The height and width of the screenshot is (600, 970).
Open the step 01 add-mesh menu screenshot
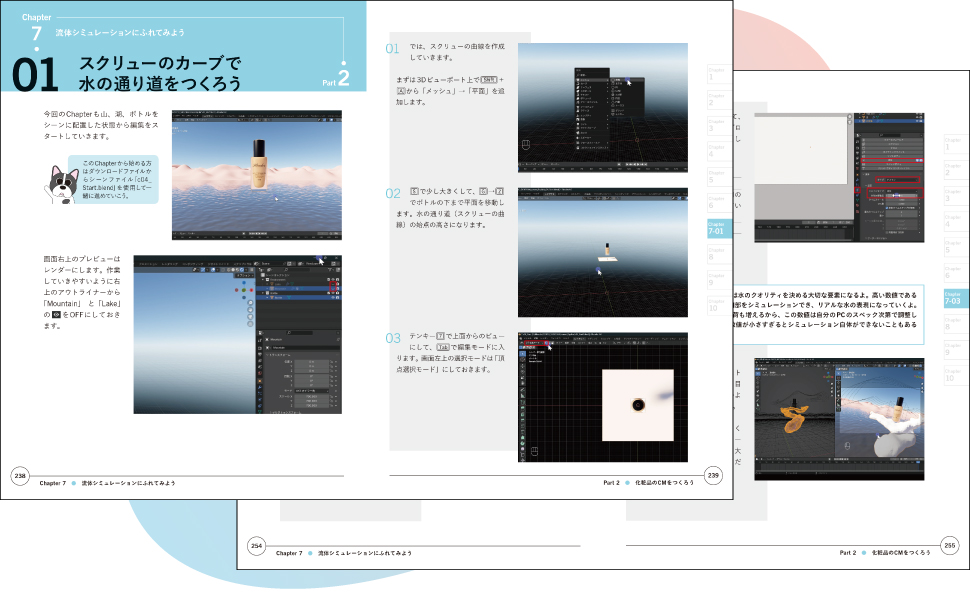603,108
